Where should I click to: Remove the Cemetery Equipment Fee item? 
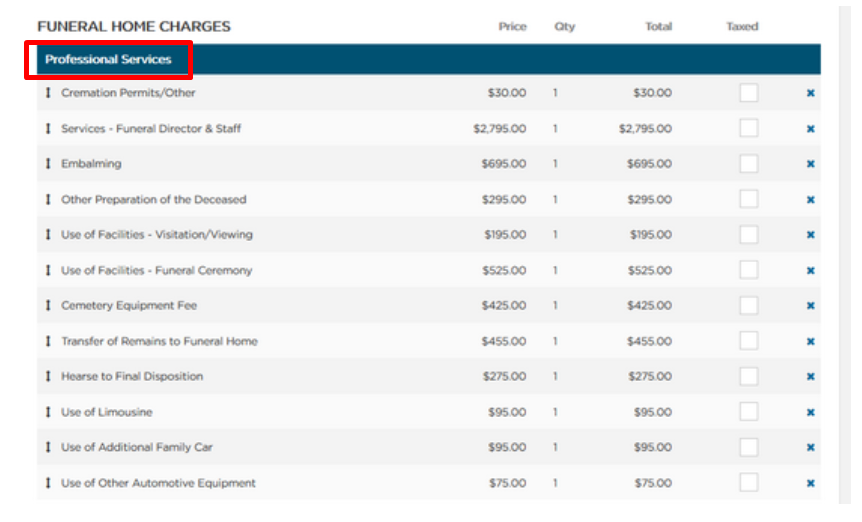[810, 306]
